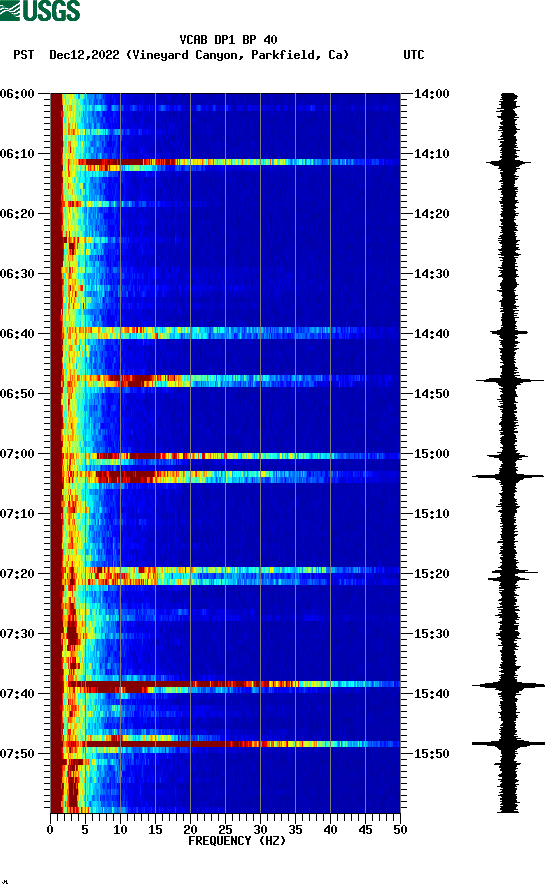Click date text 'Dec12,2022'
552x893 pixels.
tap(84, 55)
